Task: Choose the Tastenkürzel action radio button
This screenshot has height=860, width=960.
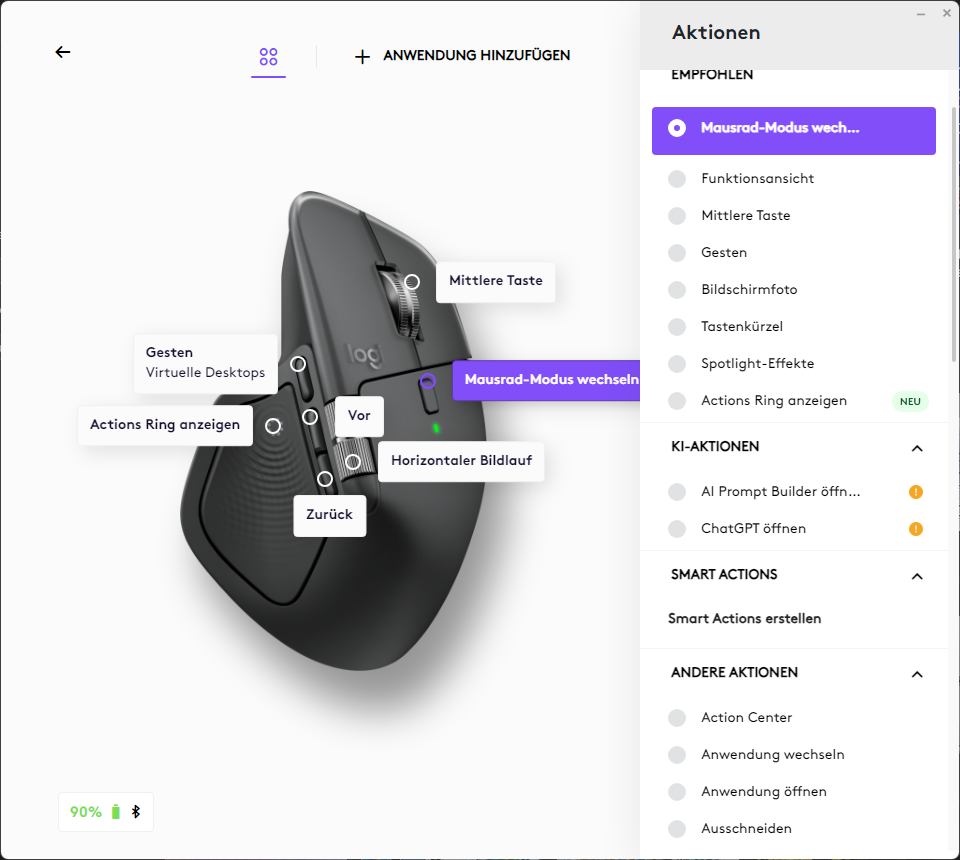Action: click(x=677, y=327)
